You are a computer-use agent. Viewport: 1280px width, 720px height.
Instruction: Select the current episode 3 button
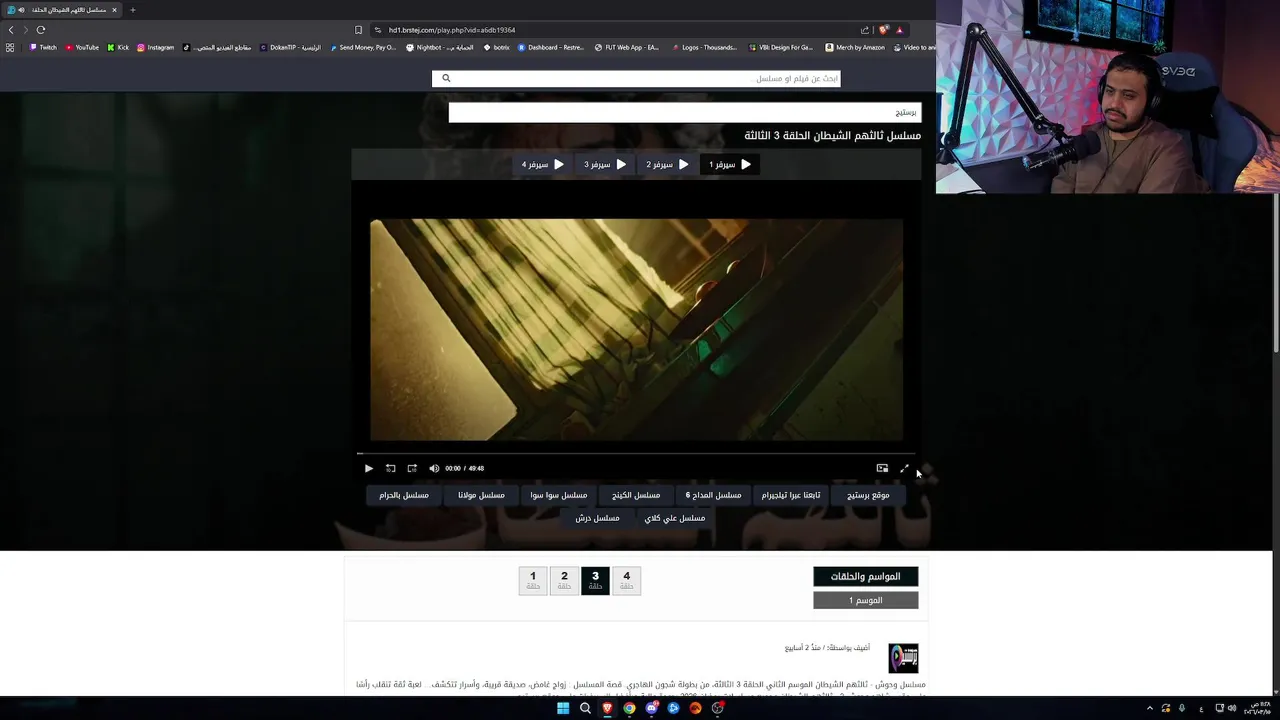(x=595, y=580)
